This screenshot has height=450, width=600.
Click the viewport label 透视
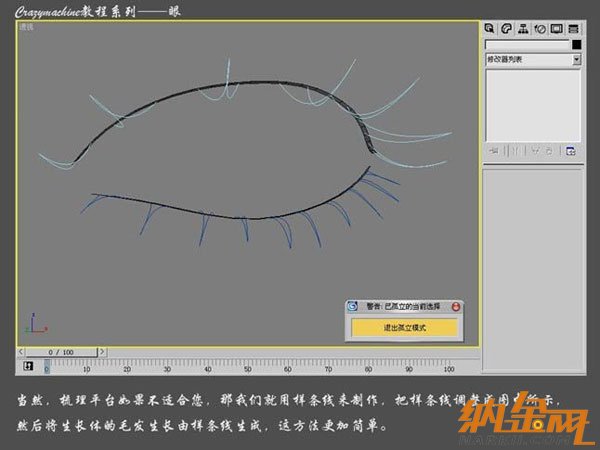tap(26, 27)
